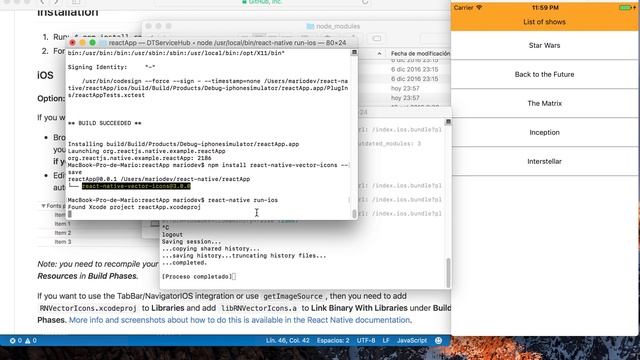Viewport: 640px width, 360px height.
Task: Close the front Terminal window
Action: pyautogui.click(x=72, y=42)
